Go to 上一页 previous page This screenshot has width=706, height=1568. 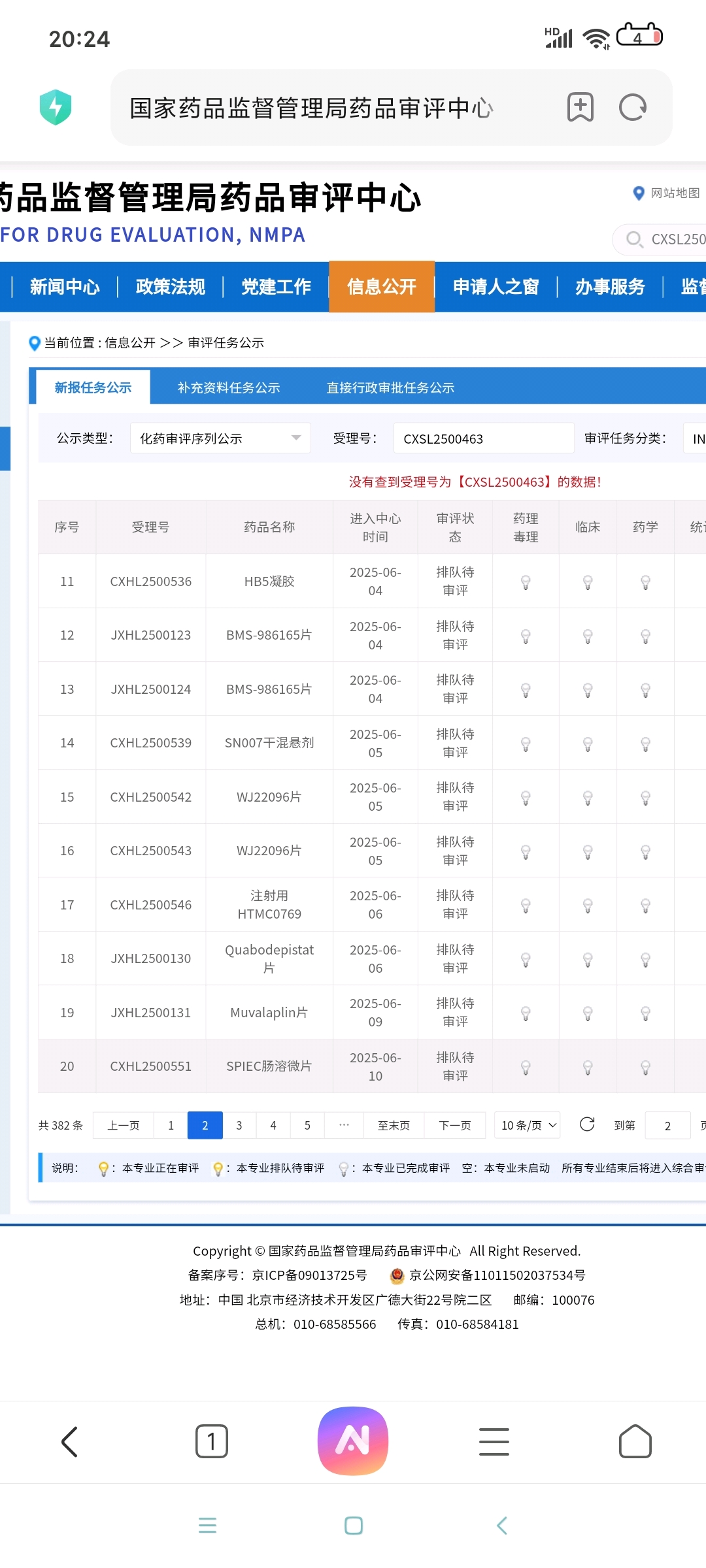pos(124,1125)
